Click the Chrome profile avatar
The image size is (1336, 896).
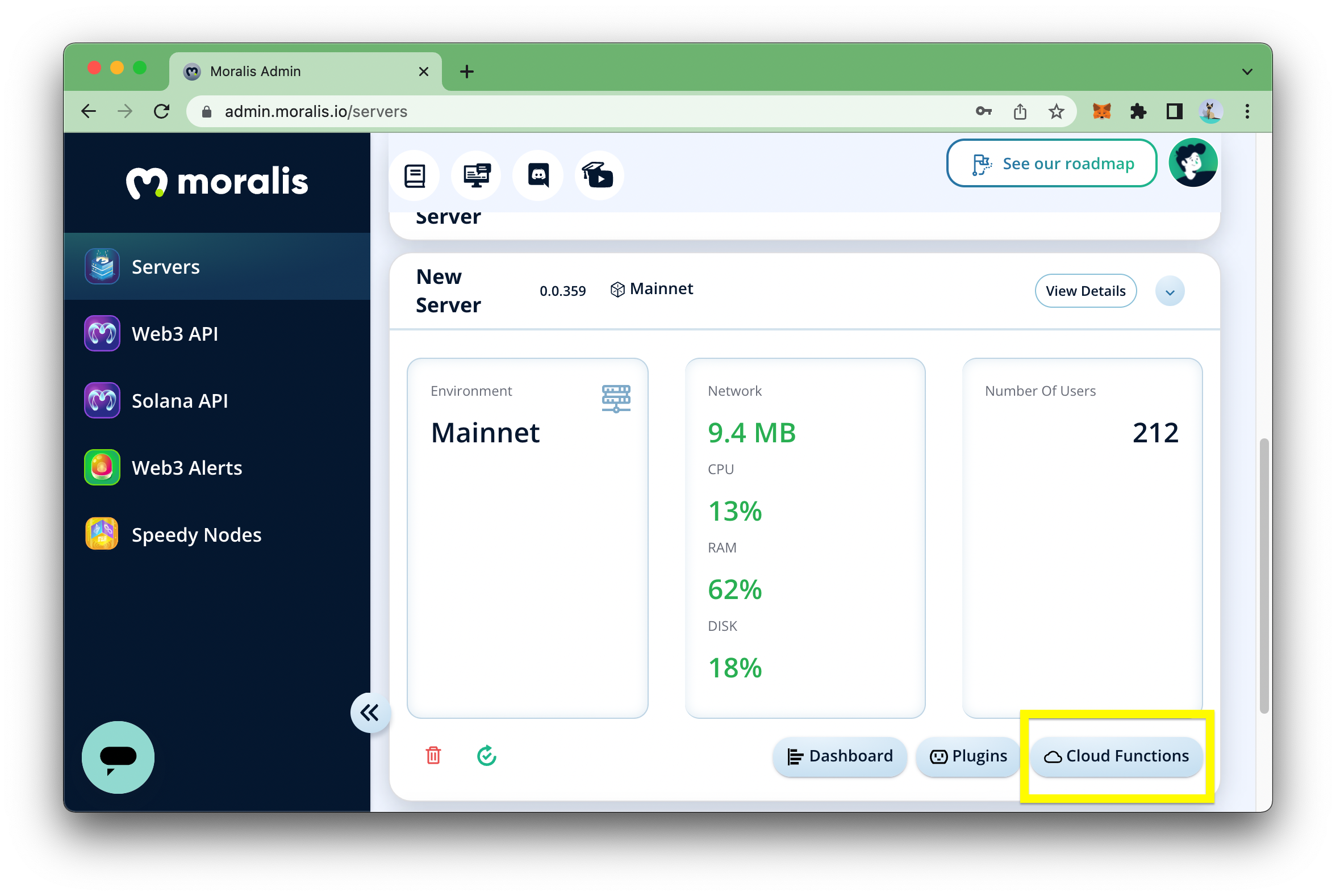coord(1211,111)
